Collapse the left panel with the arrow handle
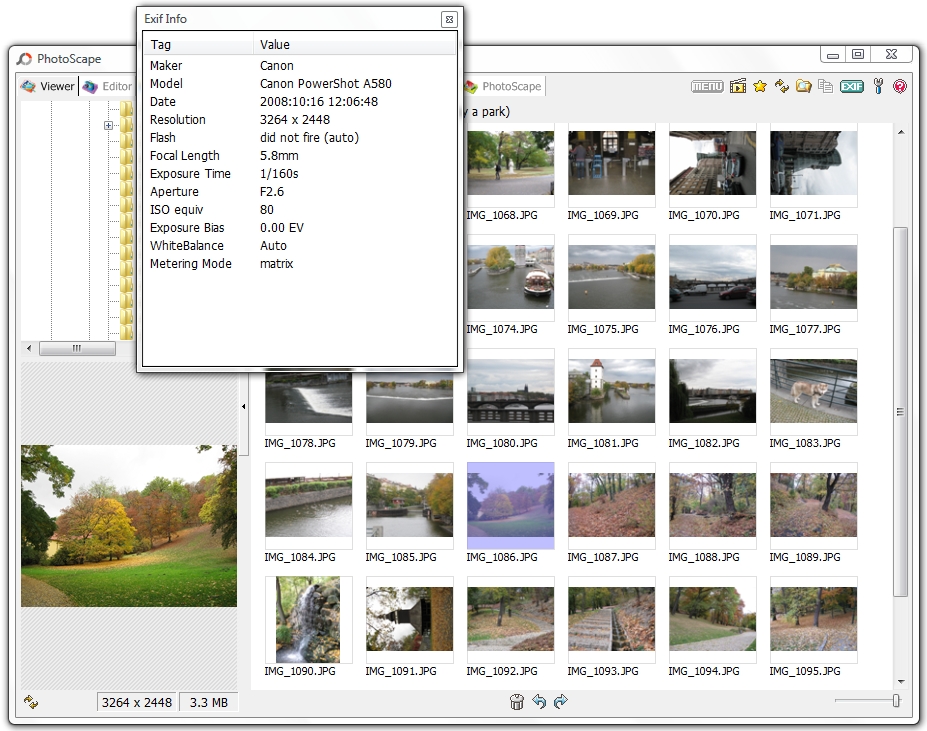Image resolution: width=927 pixels, height=731 pixels. tap(244, 406)
